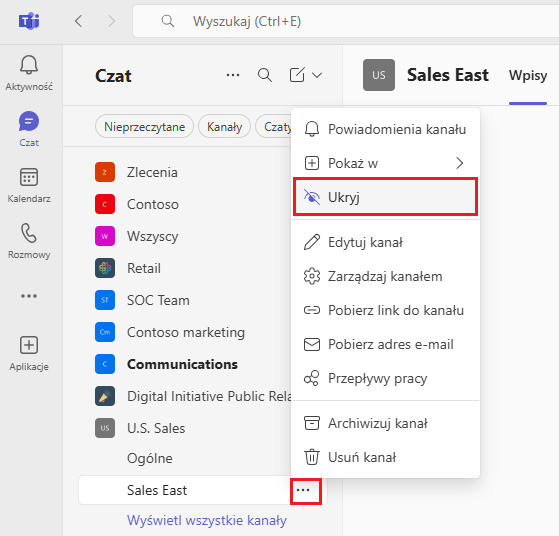The height and width of the screenshot is (536, 559).
Task: Open Rozmowy phone icon
Action: pyautogui.click(x=29, y=233)
